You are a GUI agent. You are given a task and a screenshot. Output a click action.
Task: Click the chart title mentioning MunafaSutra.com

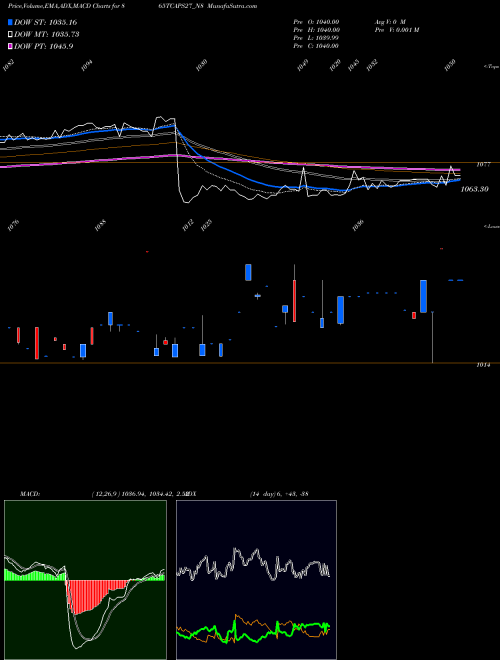[x=133, y=6]
